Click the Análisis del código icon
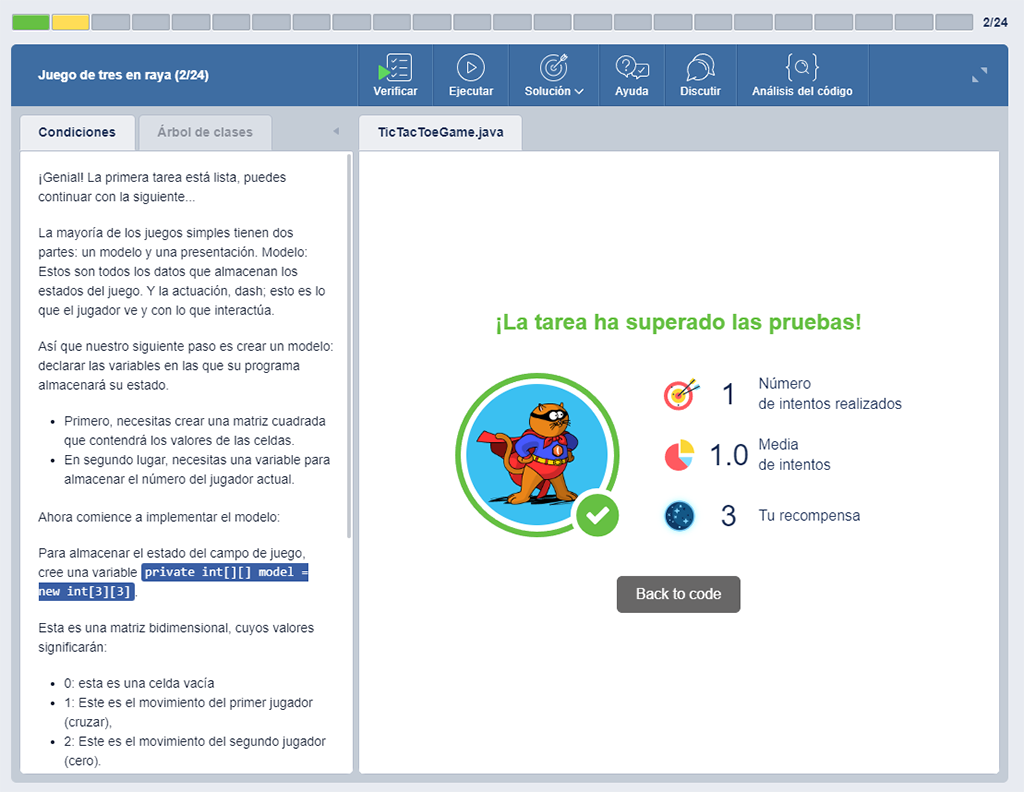This screenshot has width=1024, height=792. pyautogui.click(x=800, y=68)
